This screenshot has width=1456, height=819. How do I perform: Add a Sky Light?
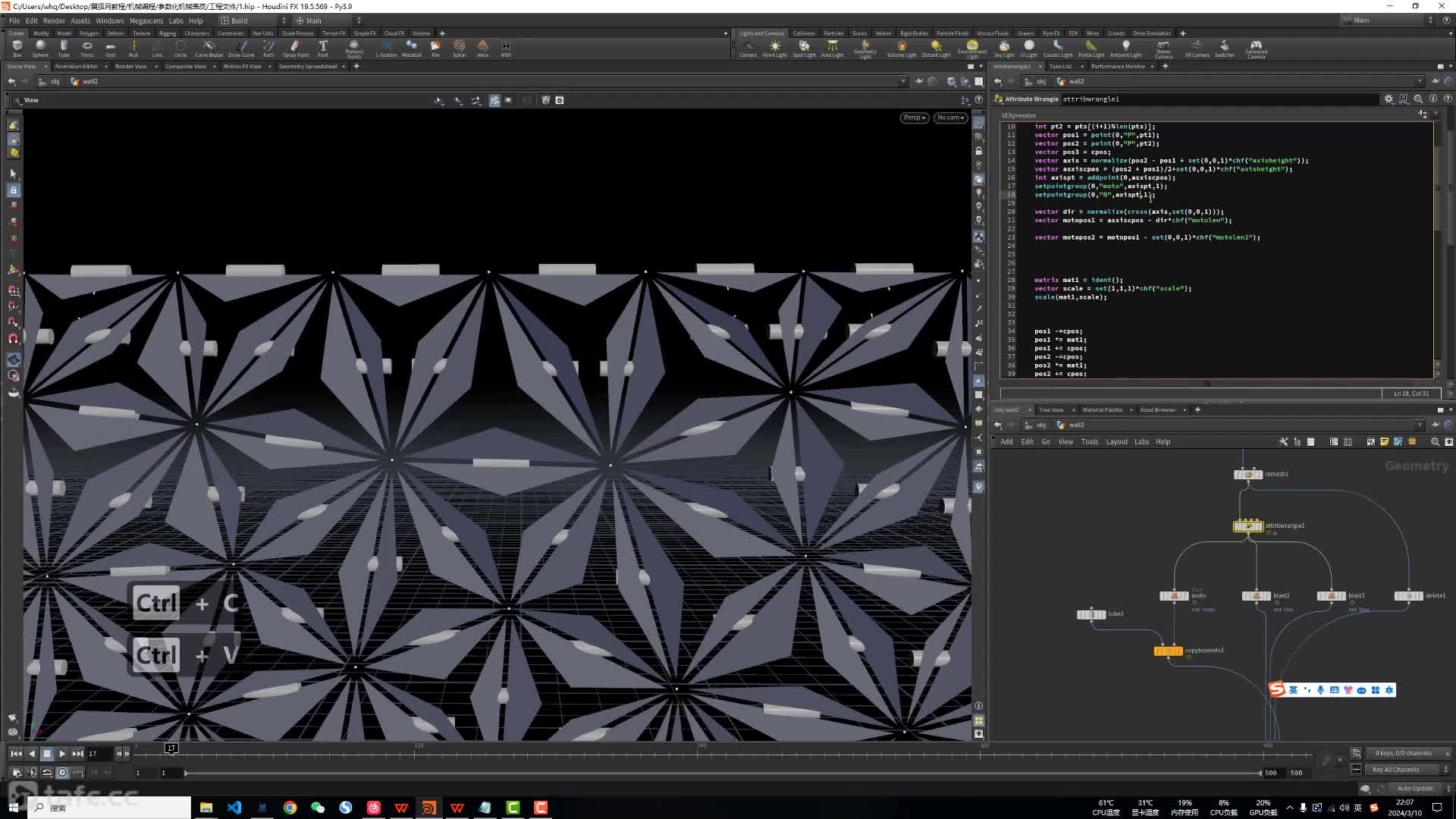(x=1004, y=49)
